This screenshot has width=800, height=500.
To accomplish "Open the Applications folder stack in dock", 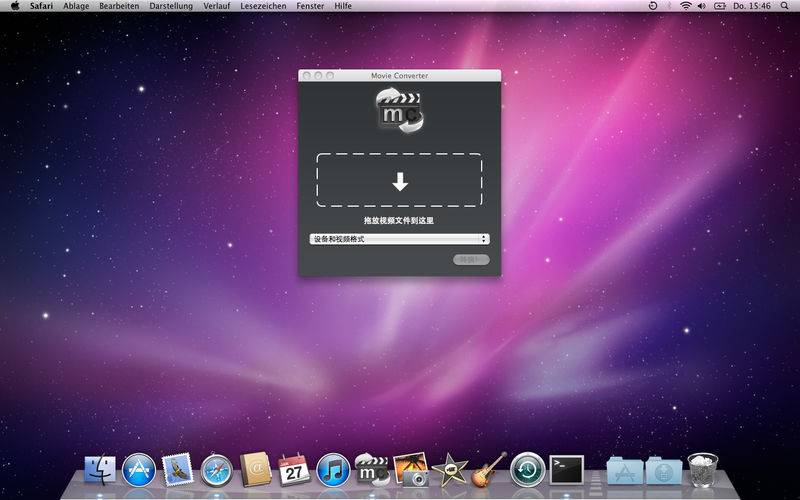I will [x=625, y=470].
